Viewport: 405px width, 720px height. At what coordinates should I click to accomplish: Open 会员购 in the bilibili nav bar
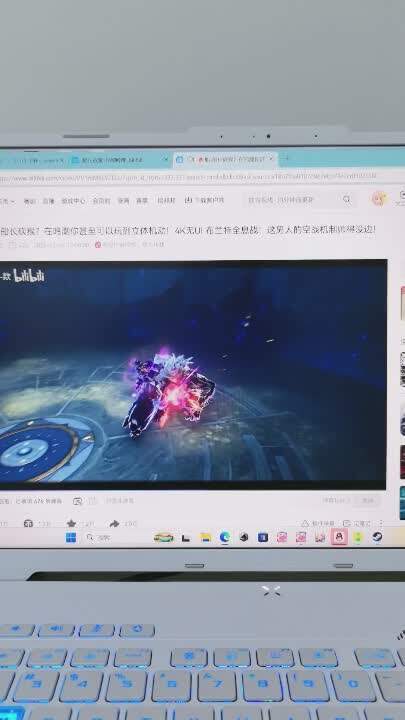(101, 201)
